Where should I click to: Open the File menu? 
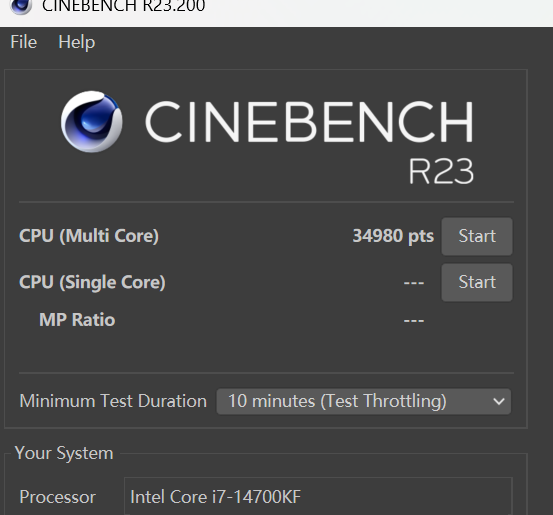24,42
